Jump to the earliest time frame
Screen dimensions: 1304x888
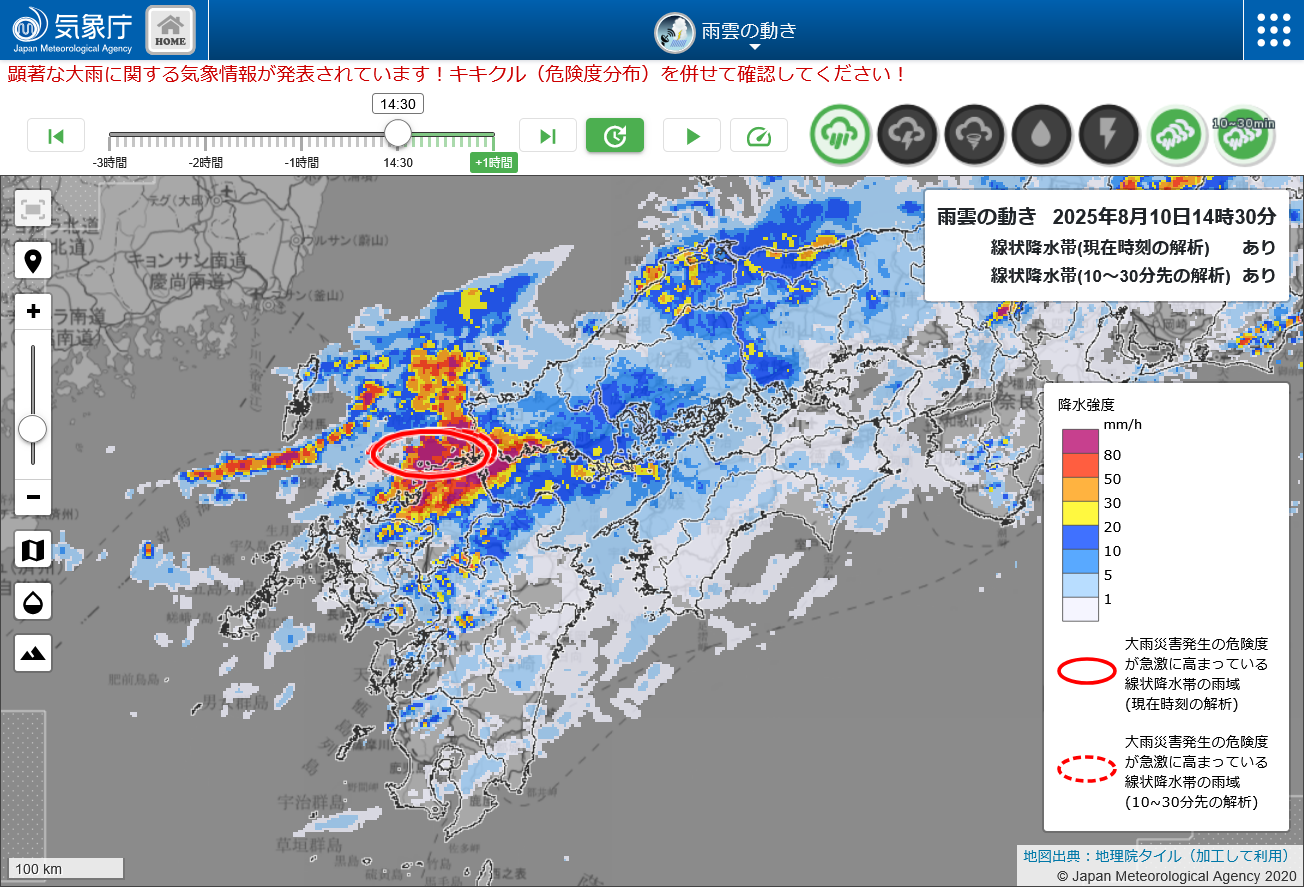(x=56, y=136)
